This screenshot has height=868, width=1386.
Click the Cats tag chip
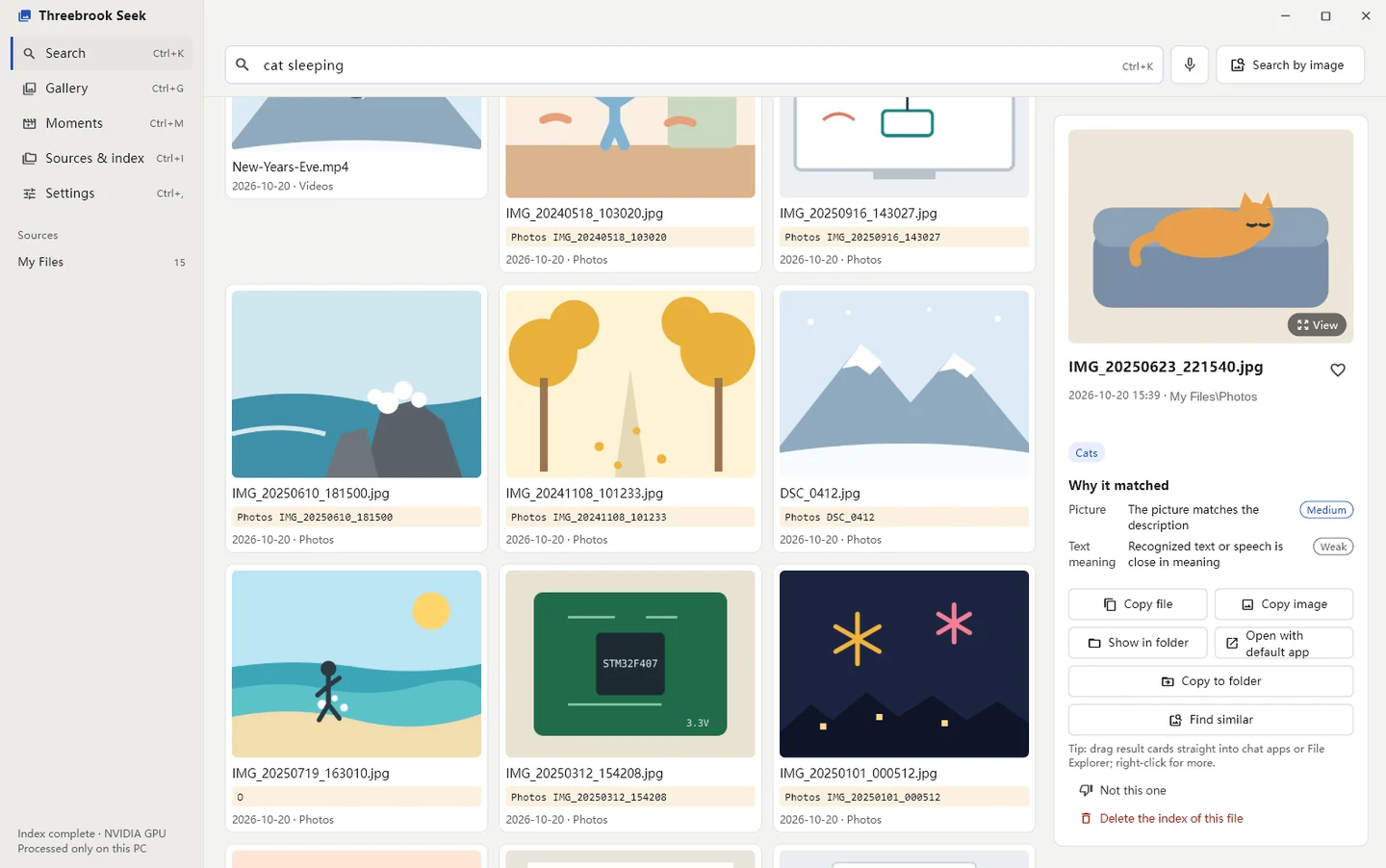pyautogui.click(x=1087, y=453)
